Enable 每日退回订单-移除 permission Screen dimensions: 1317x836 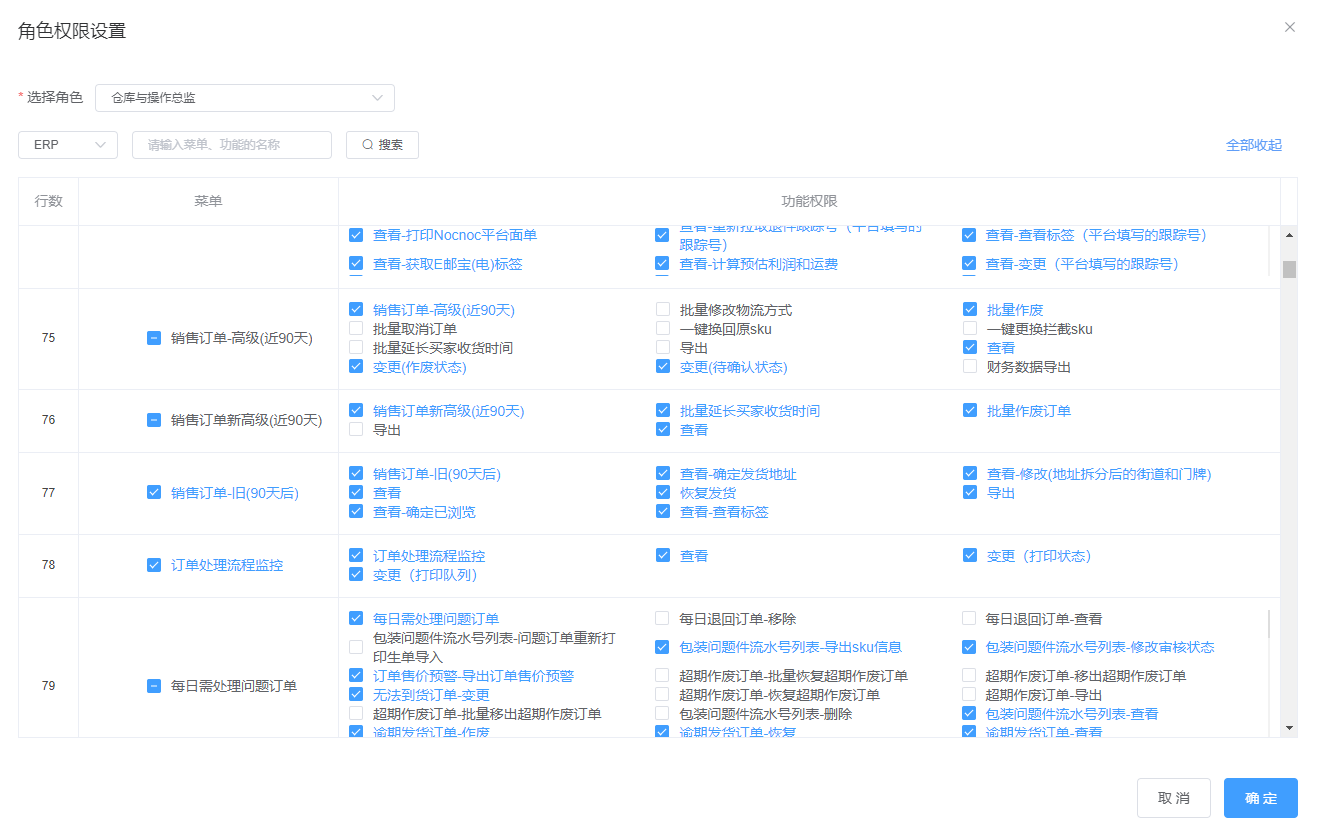pyautogui.click(x=663, y=619)
